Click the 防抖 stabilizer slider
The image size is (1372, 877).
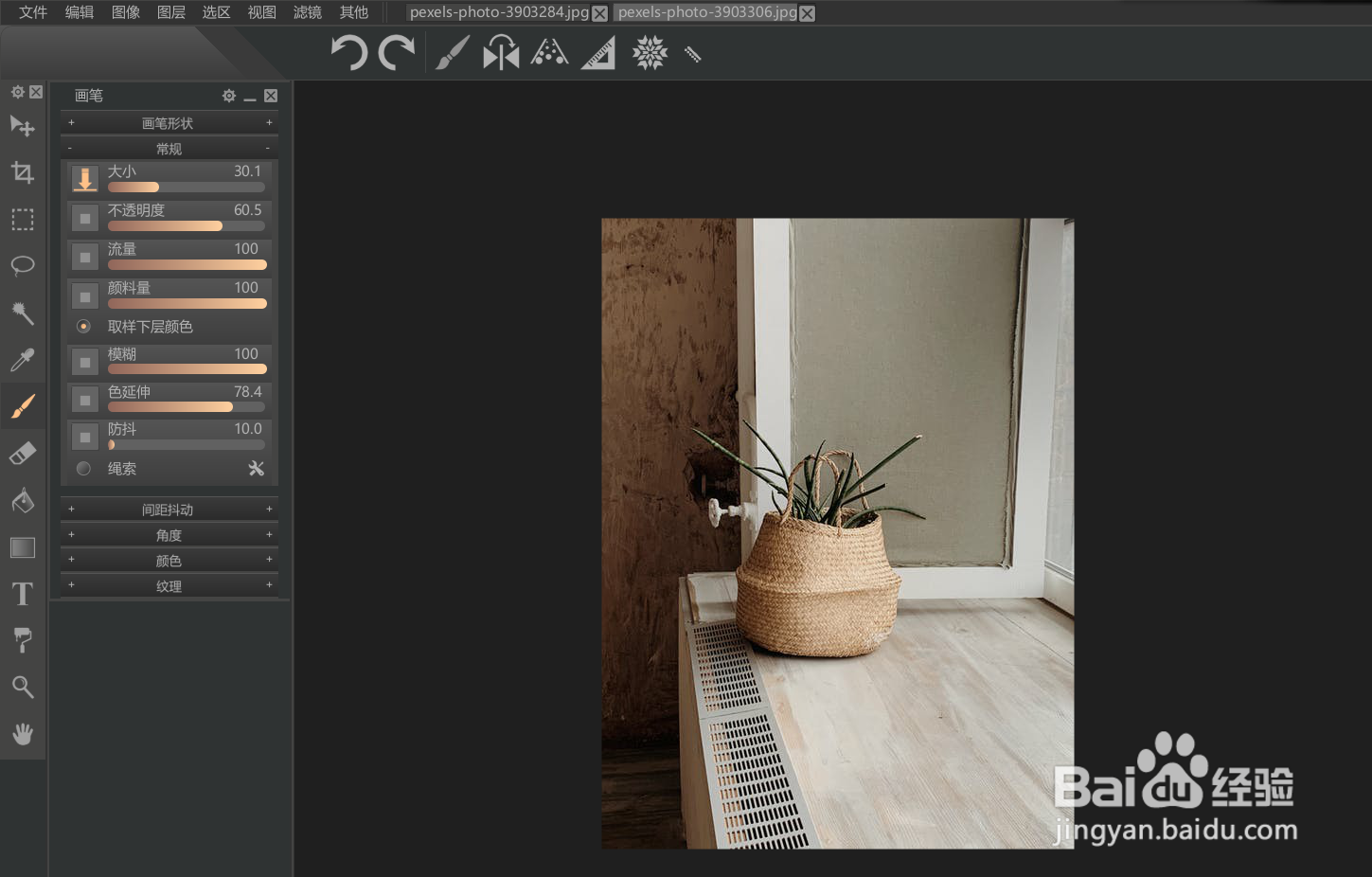[187, 445]
